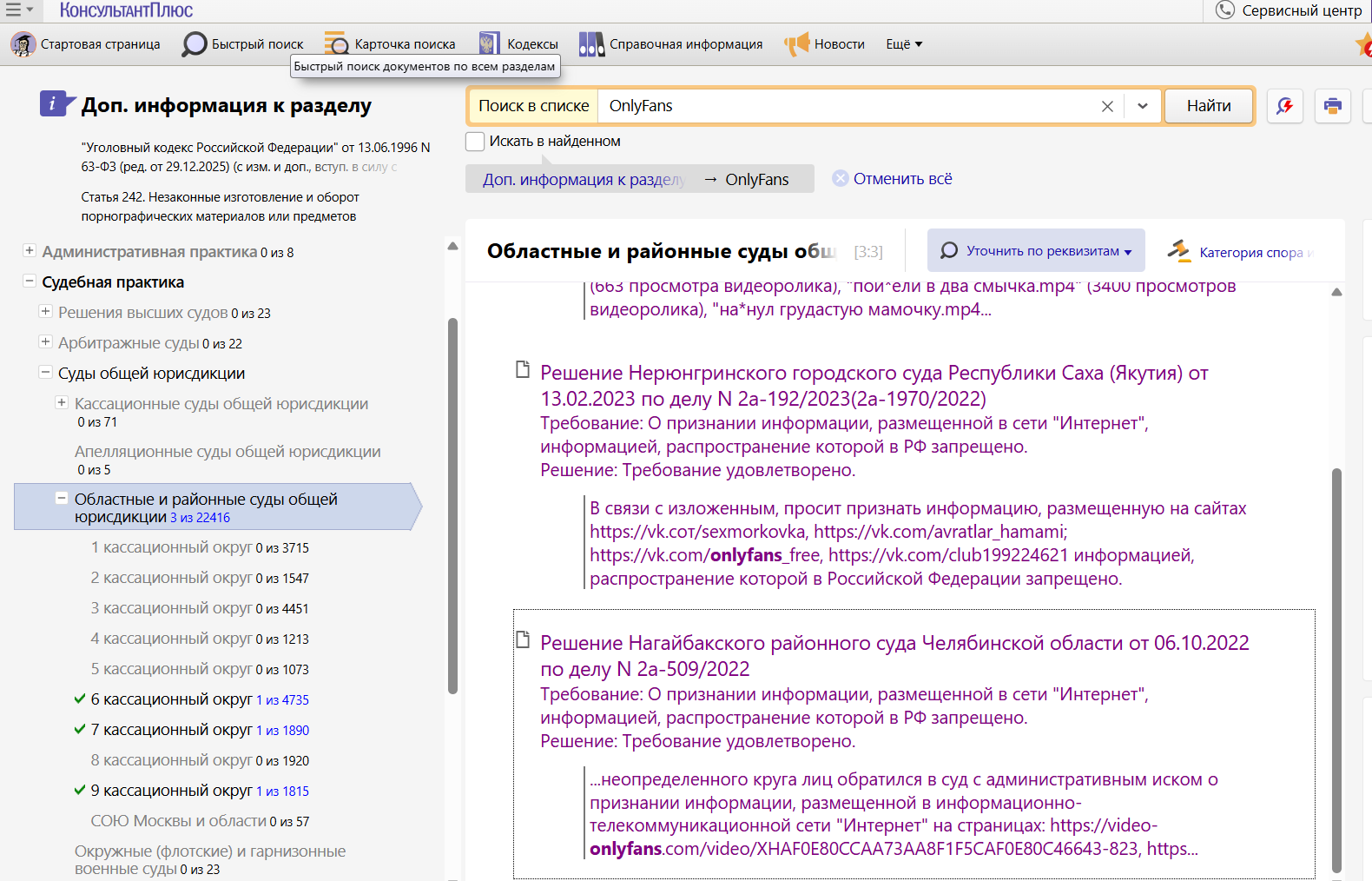Click the print icon button
This screenshot has width=1372, height=881.
tap(1332, 106)
